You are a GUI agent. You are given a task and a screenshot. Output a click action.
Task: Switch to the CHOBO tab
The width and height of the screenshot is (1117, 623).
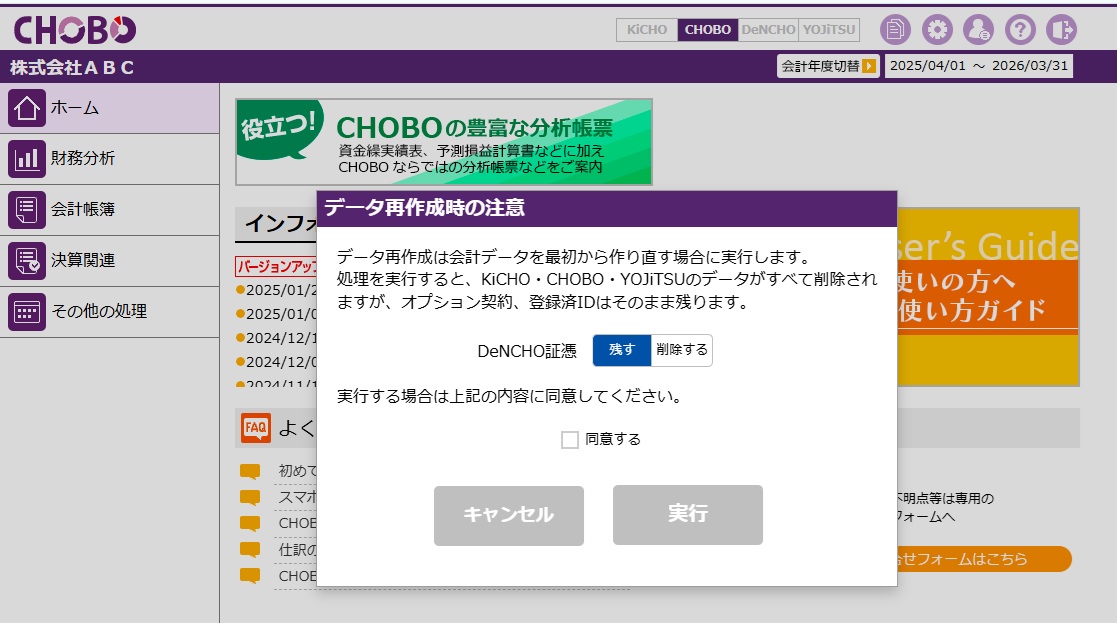click(707, 30)
